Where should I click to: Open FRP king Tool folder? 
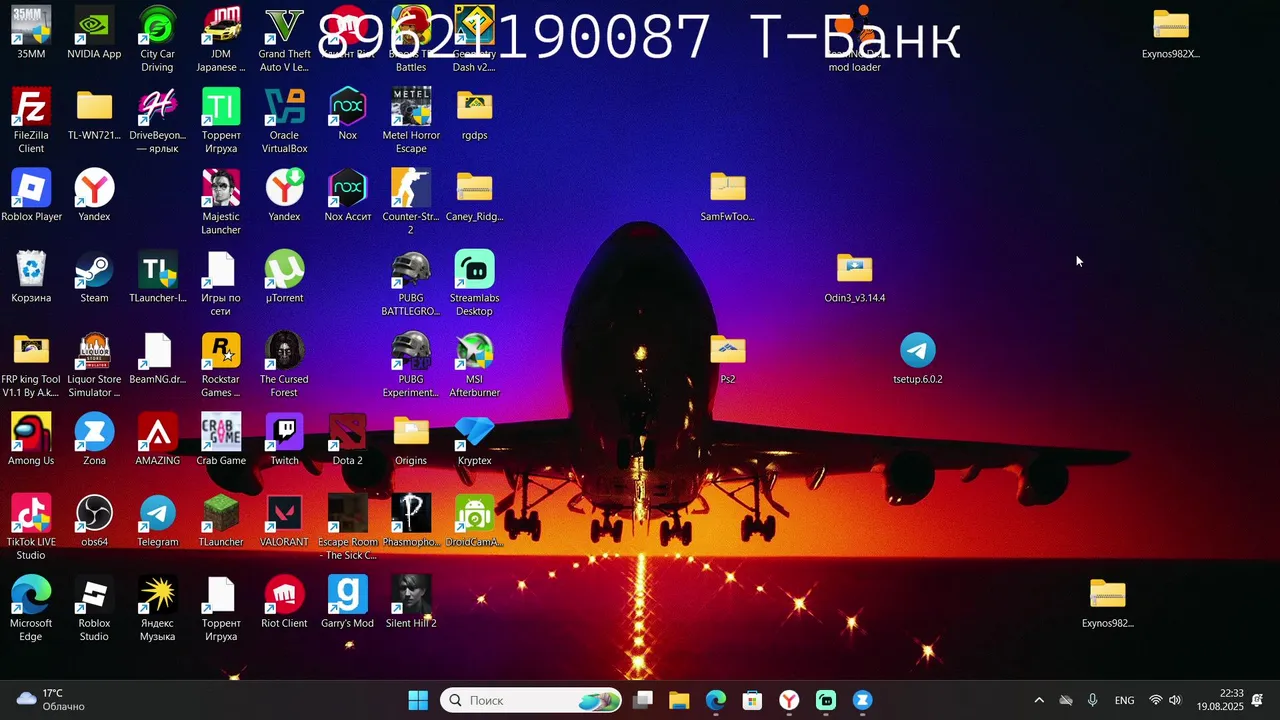(x=31, y=364)
